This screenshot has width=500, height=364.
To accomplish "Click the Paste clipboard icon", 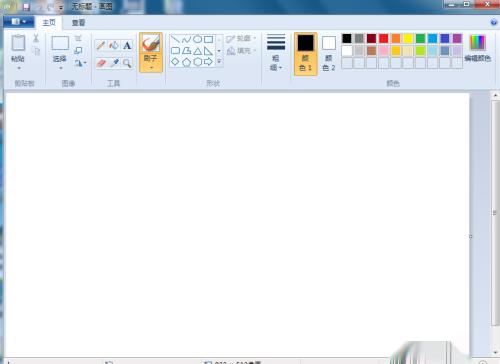I will tap(18, 43).
